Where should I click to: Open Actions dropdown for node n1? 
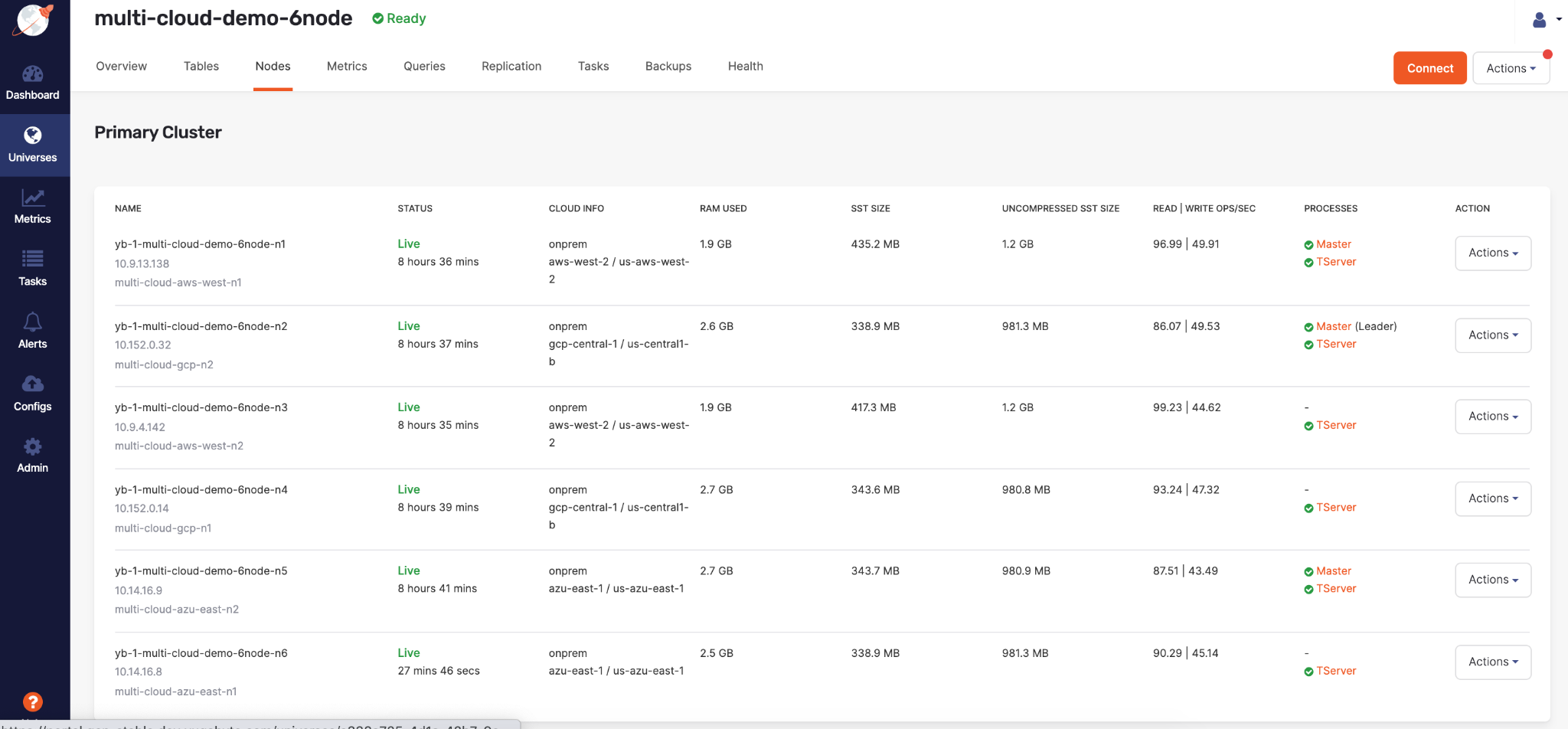1492,253
